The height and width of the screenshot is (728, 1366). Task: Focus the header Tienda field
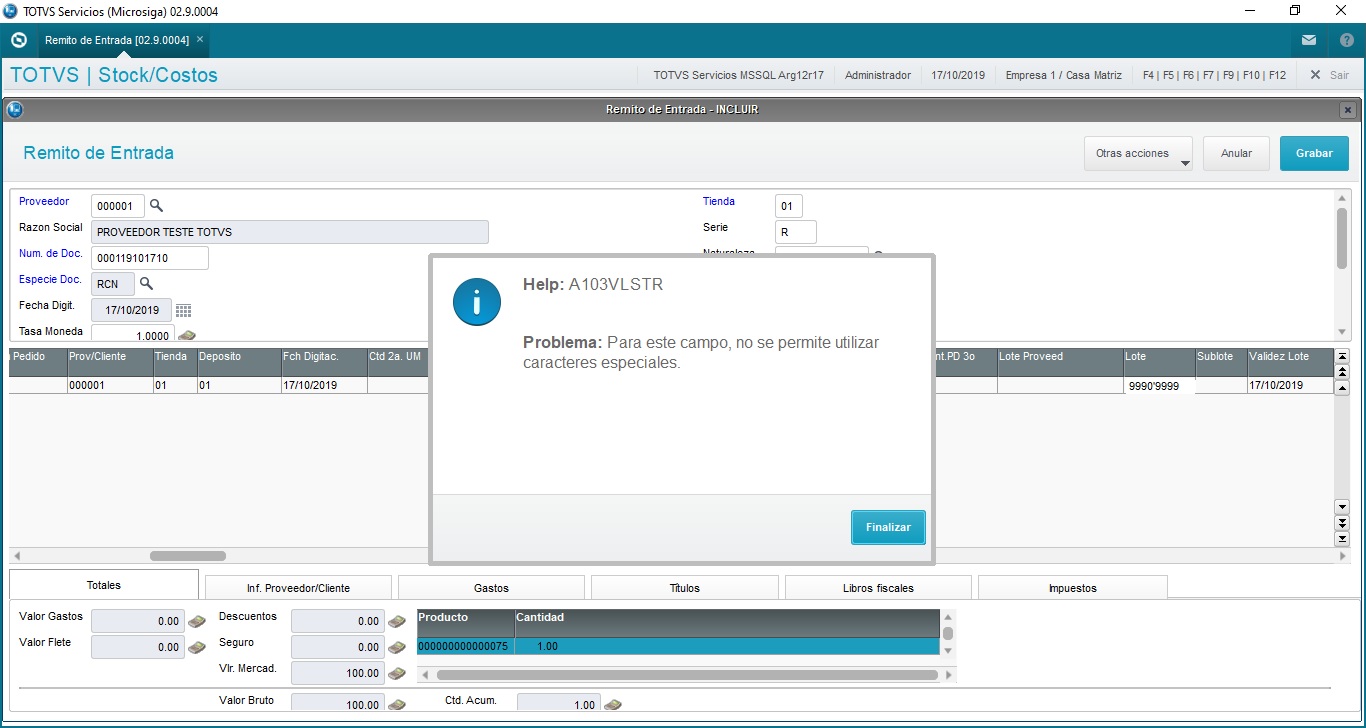coord(789,206)
